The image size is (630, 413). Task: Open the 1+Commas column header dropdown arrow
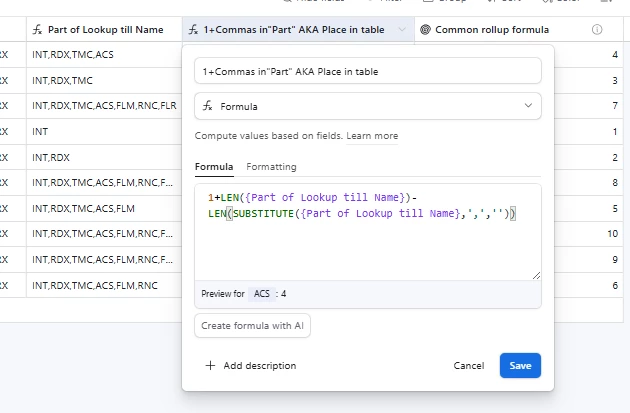coord(402,30)
